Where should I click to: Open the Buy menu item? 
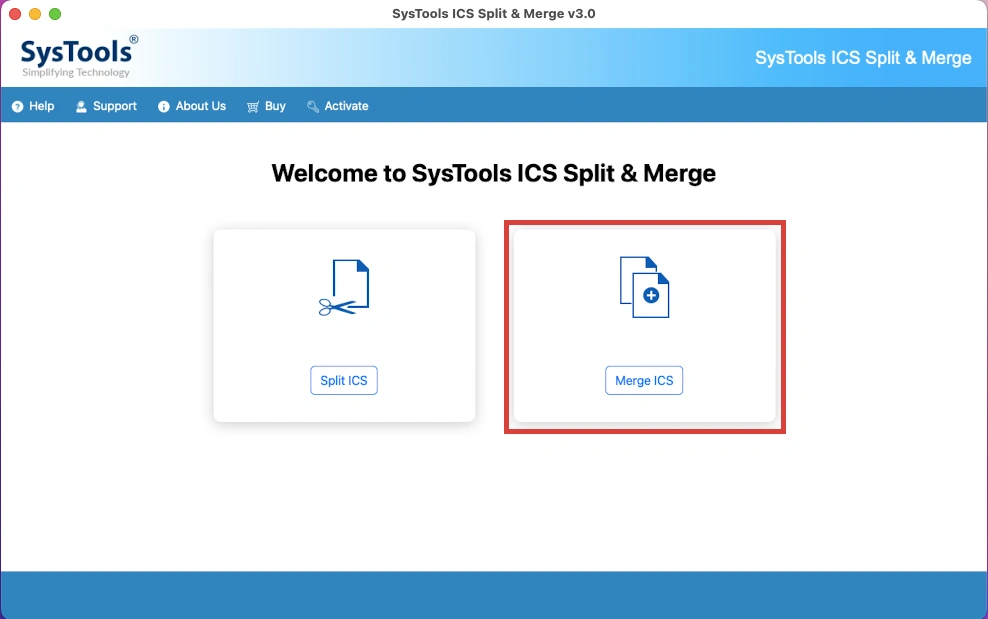266,106
